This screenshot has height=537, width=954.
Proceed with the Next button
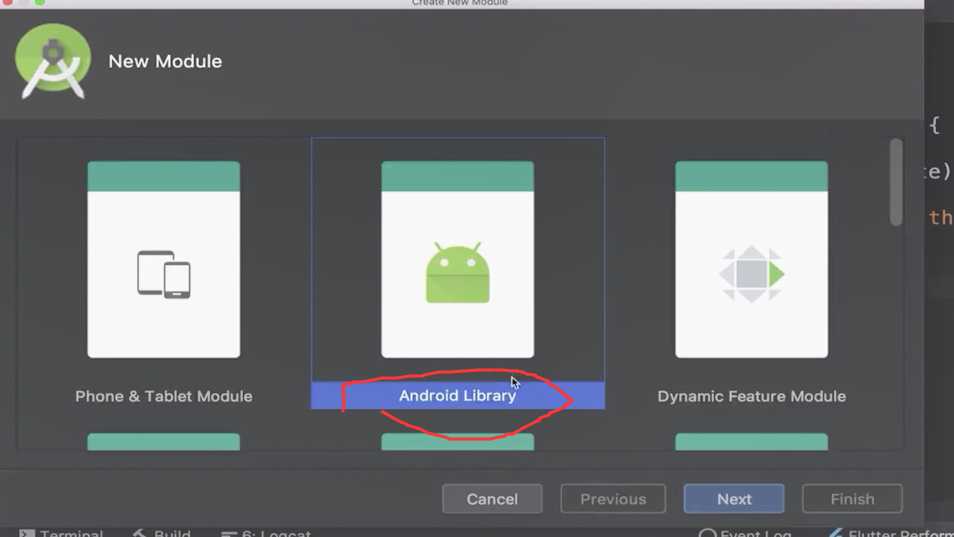[x=734, y=499]
